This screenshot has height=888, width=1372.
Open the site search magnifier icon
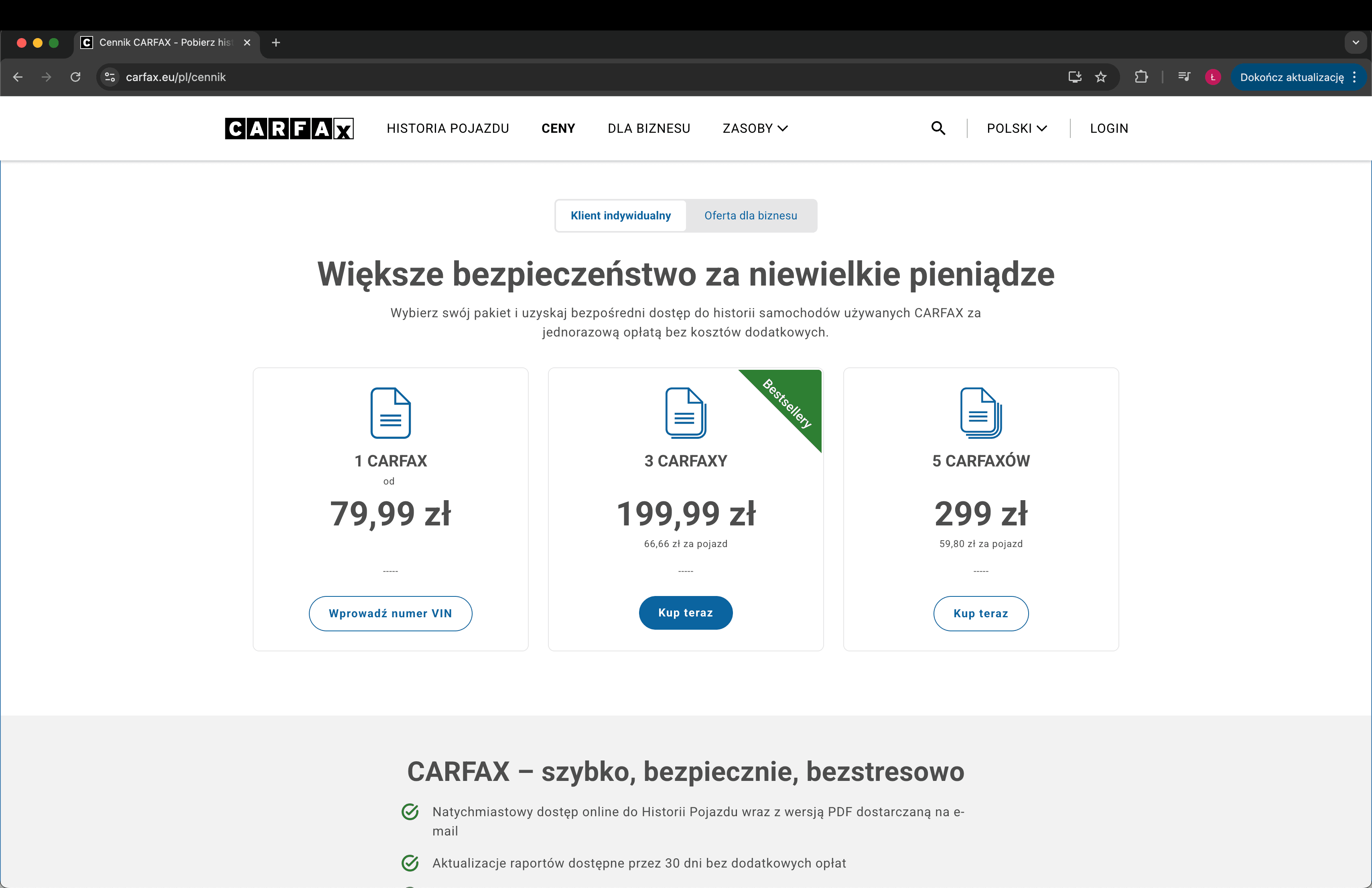(x=938, y=128)
